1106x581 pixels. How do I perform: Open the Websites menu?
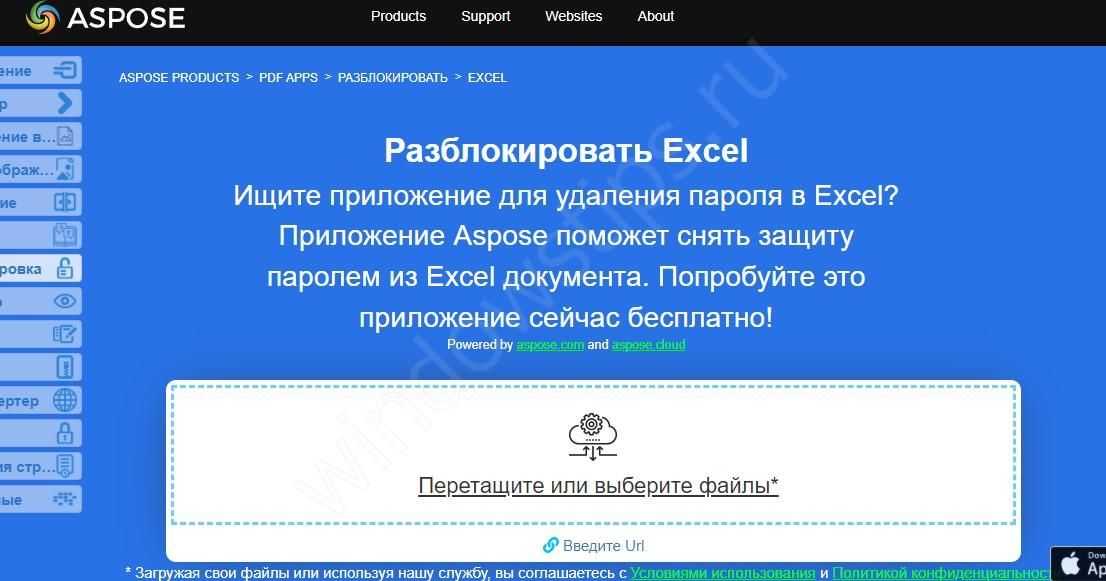pos(573,16)
